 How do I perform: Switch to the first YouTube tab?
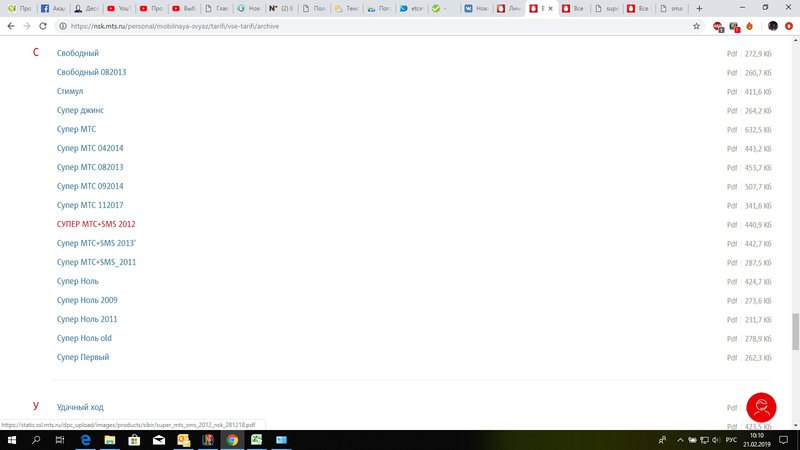(x=118, y=8)
